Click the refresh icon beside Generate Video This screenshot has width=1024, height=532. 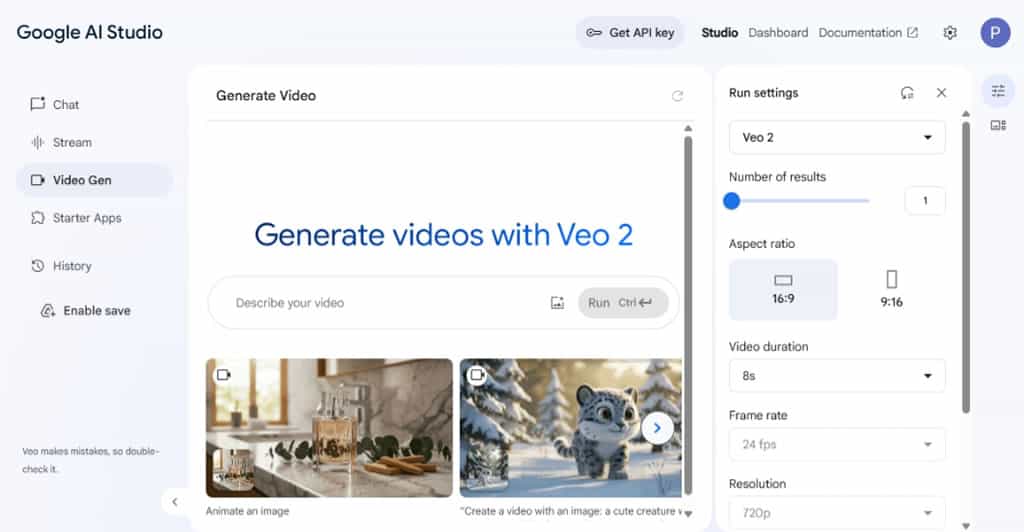tap(677, 96)
